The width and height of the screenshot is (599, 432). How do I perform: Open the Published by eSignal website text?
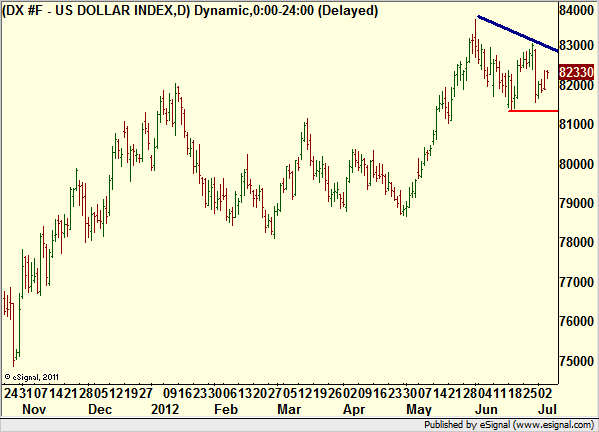509,425
